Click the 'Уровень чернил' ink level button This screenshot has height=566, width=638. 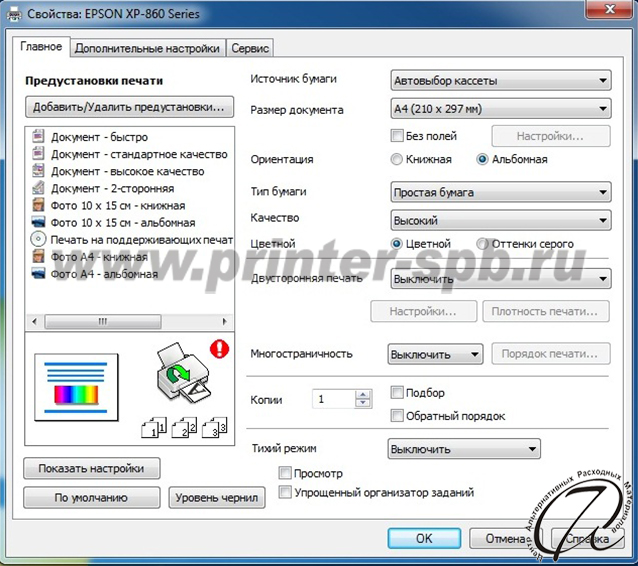217,498
